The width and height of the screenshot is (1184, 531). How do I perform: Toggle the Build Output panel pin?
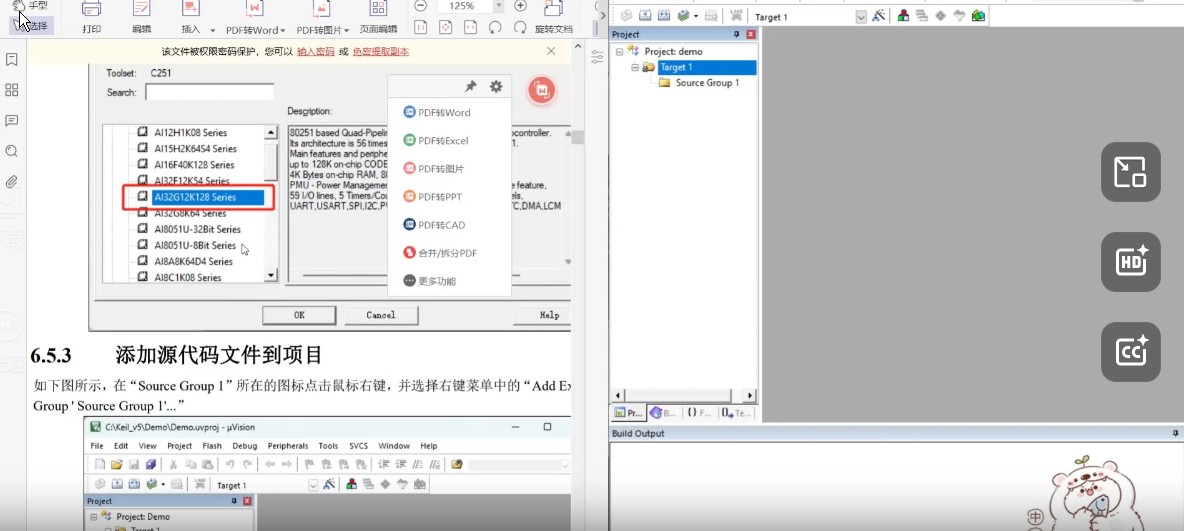pyautogui.click(x=1176, y=434)
